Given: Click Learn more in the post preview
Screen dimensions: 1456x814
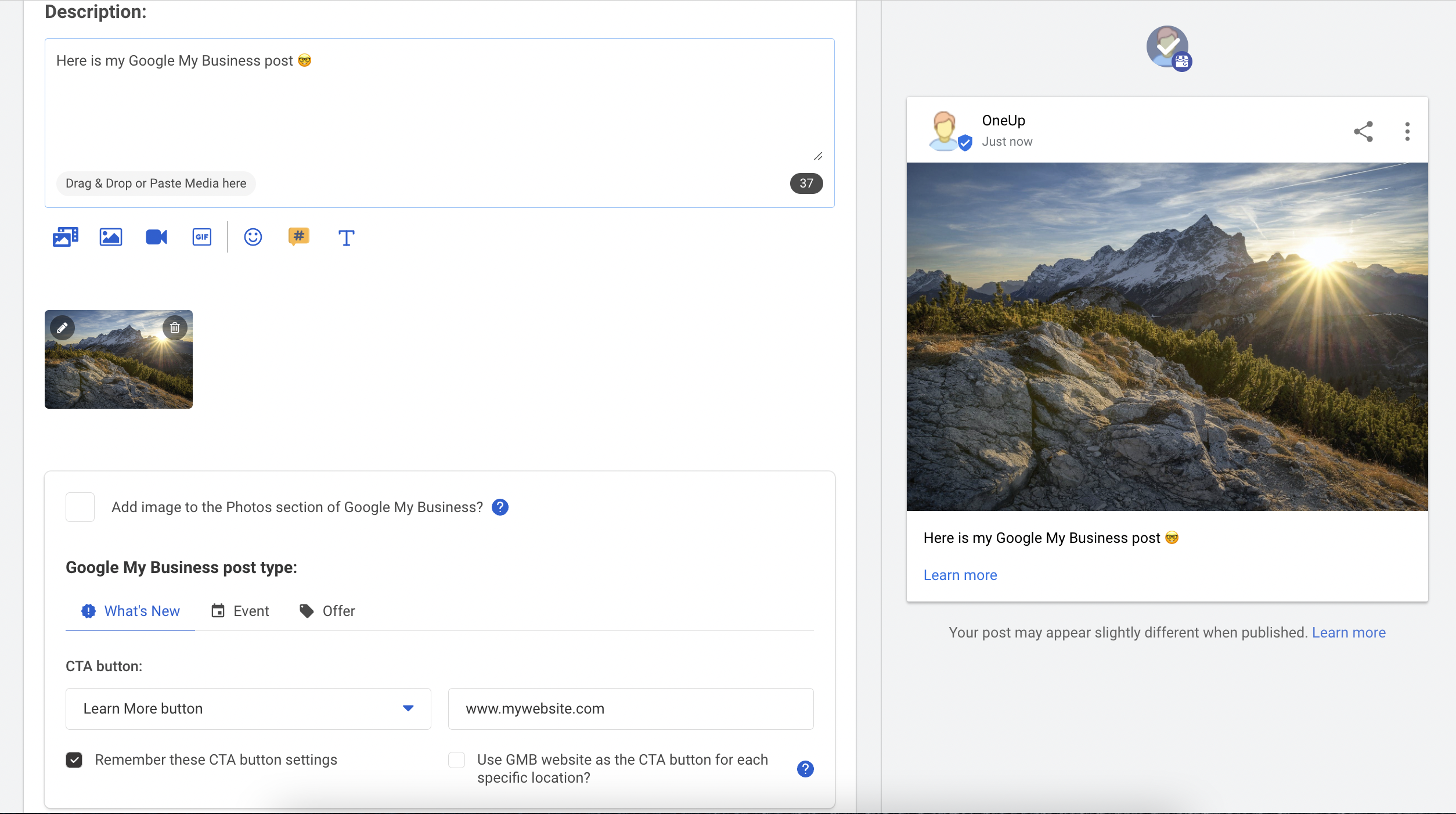Looking at the screenshot, I should click(960, 575).
